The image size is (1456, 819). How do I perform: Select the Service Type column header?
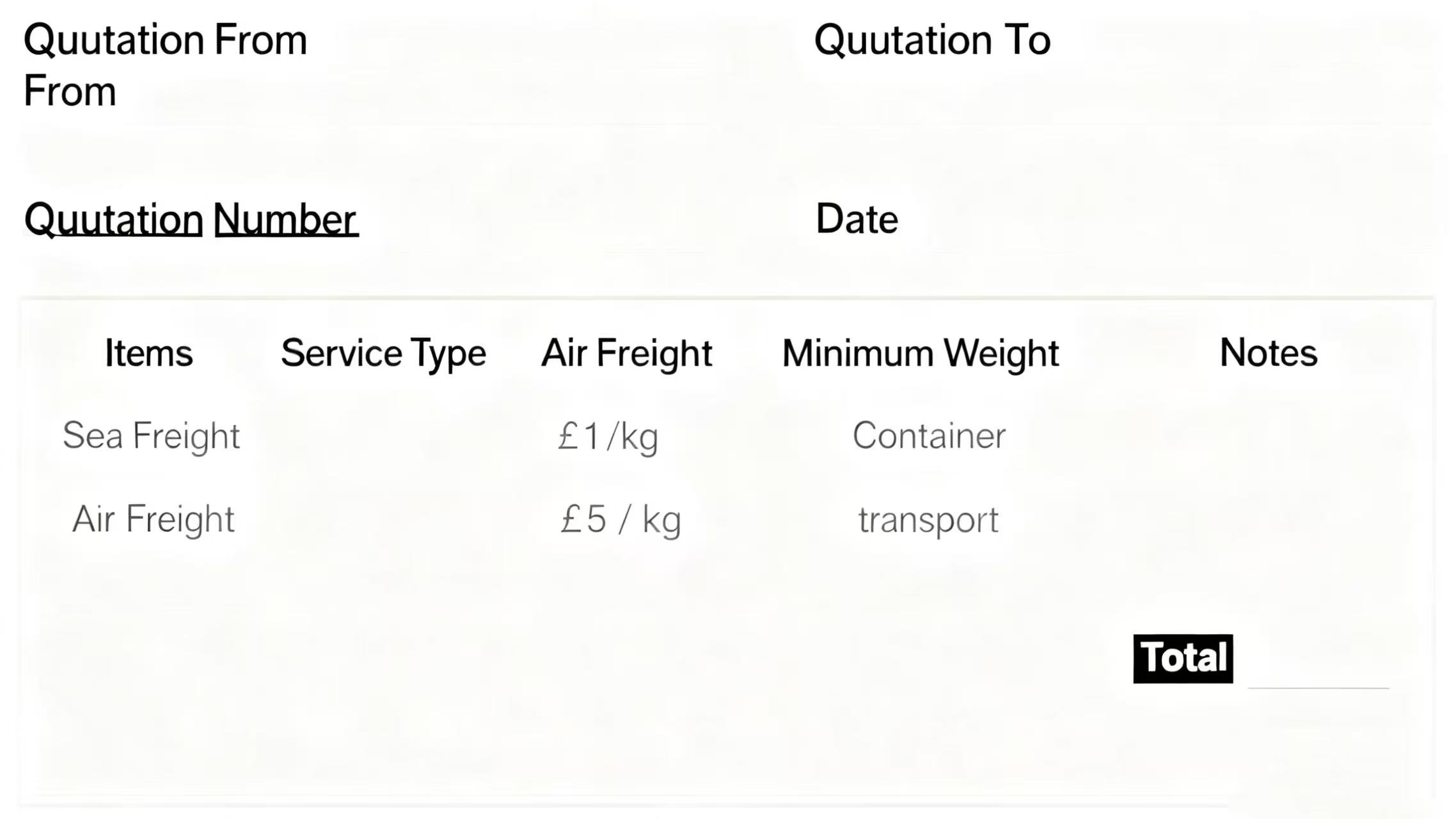click(x=383, y=353)
